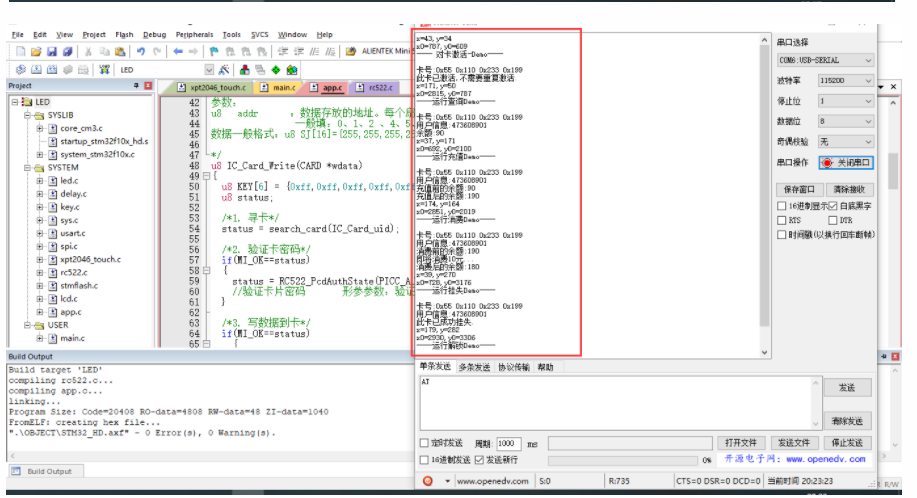The image size is (917, 498).
Task: Open Find in Files icon
Action: pos(351,51)
